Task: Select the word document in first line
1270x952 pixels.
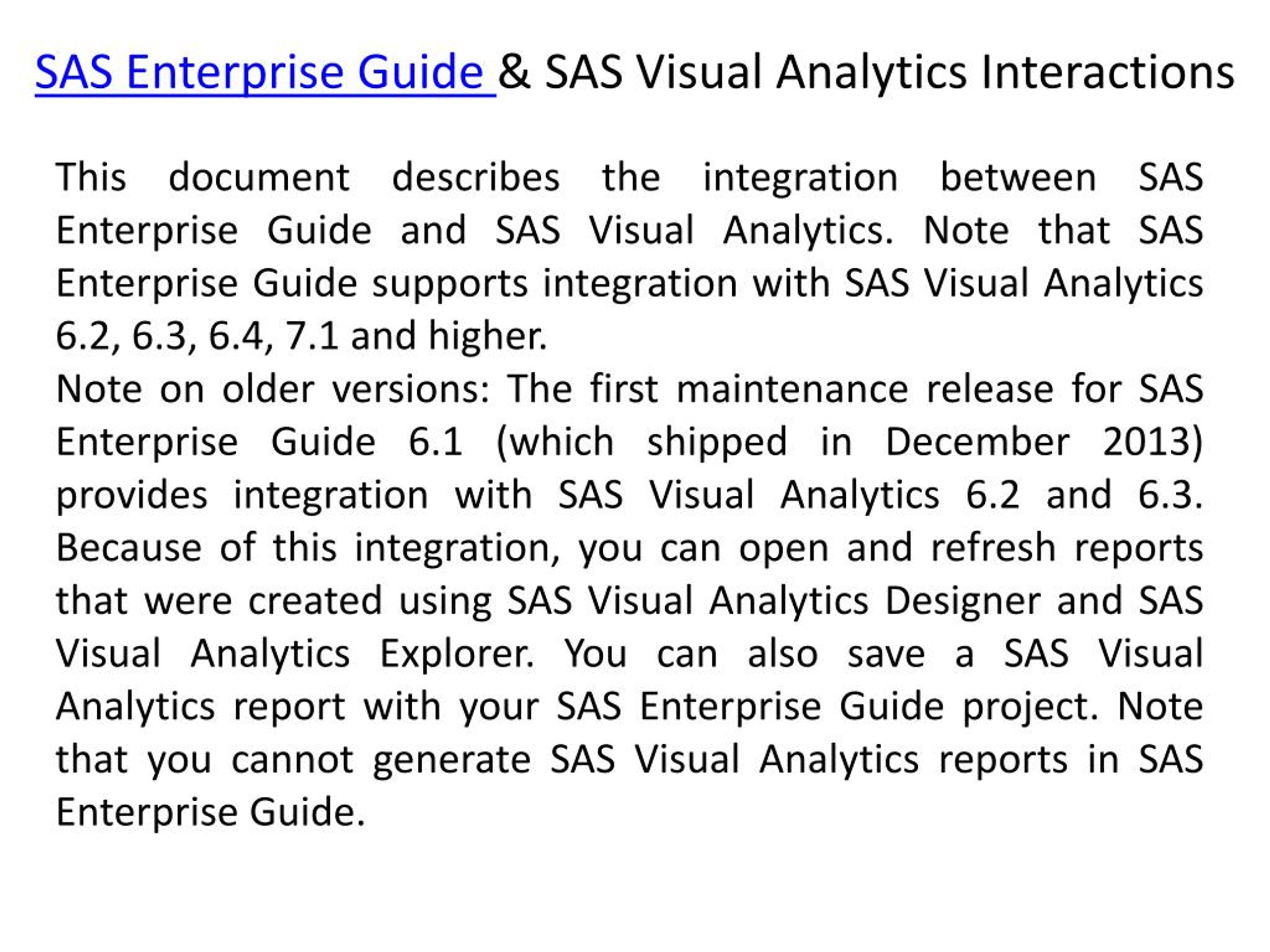Action: tap(259, 177)
